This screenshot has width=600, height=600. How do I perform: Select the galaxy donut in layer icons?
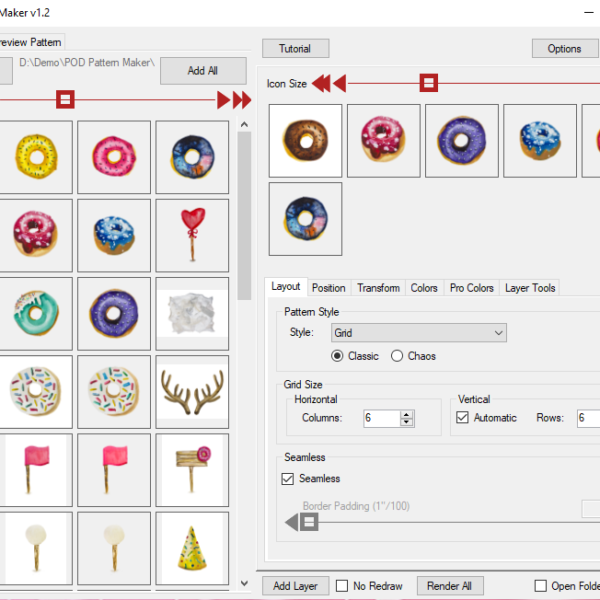[x=305, y=219]
